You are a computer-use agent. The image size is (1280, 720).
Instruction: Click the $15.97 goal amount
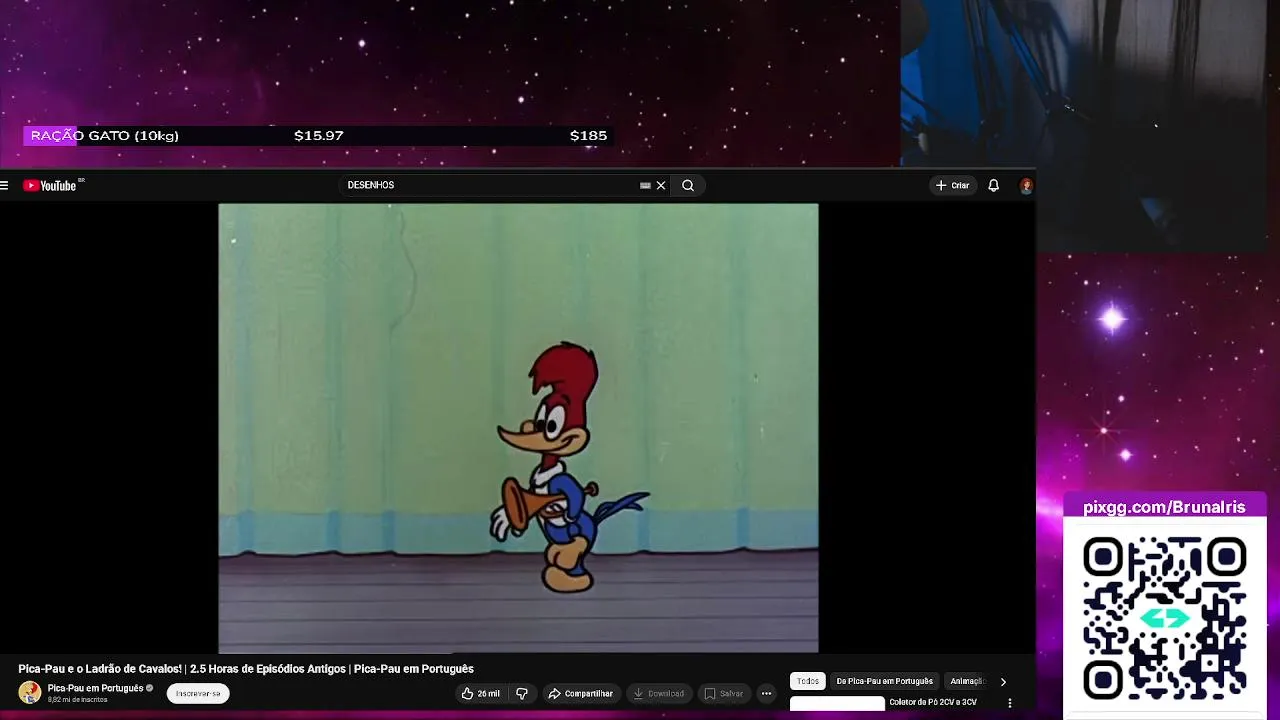point(319,136)
